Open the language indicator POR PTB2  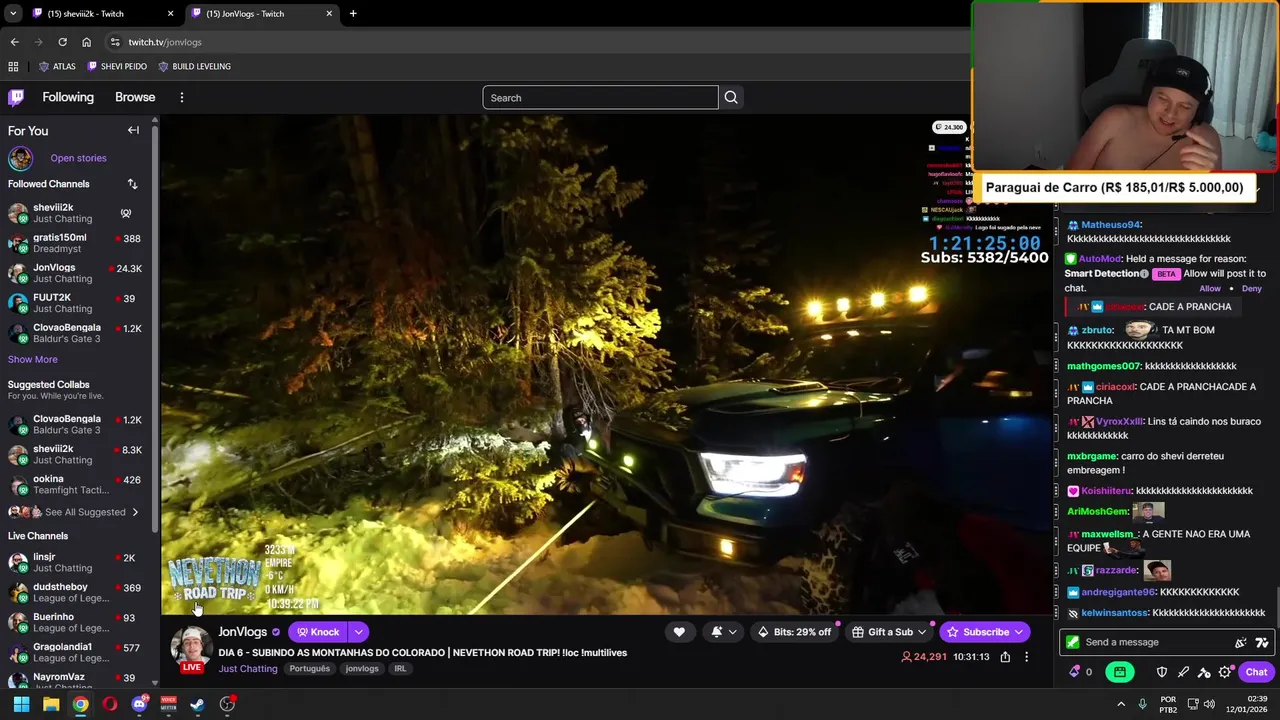(1168, 704)
